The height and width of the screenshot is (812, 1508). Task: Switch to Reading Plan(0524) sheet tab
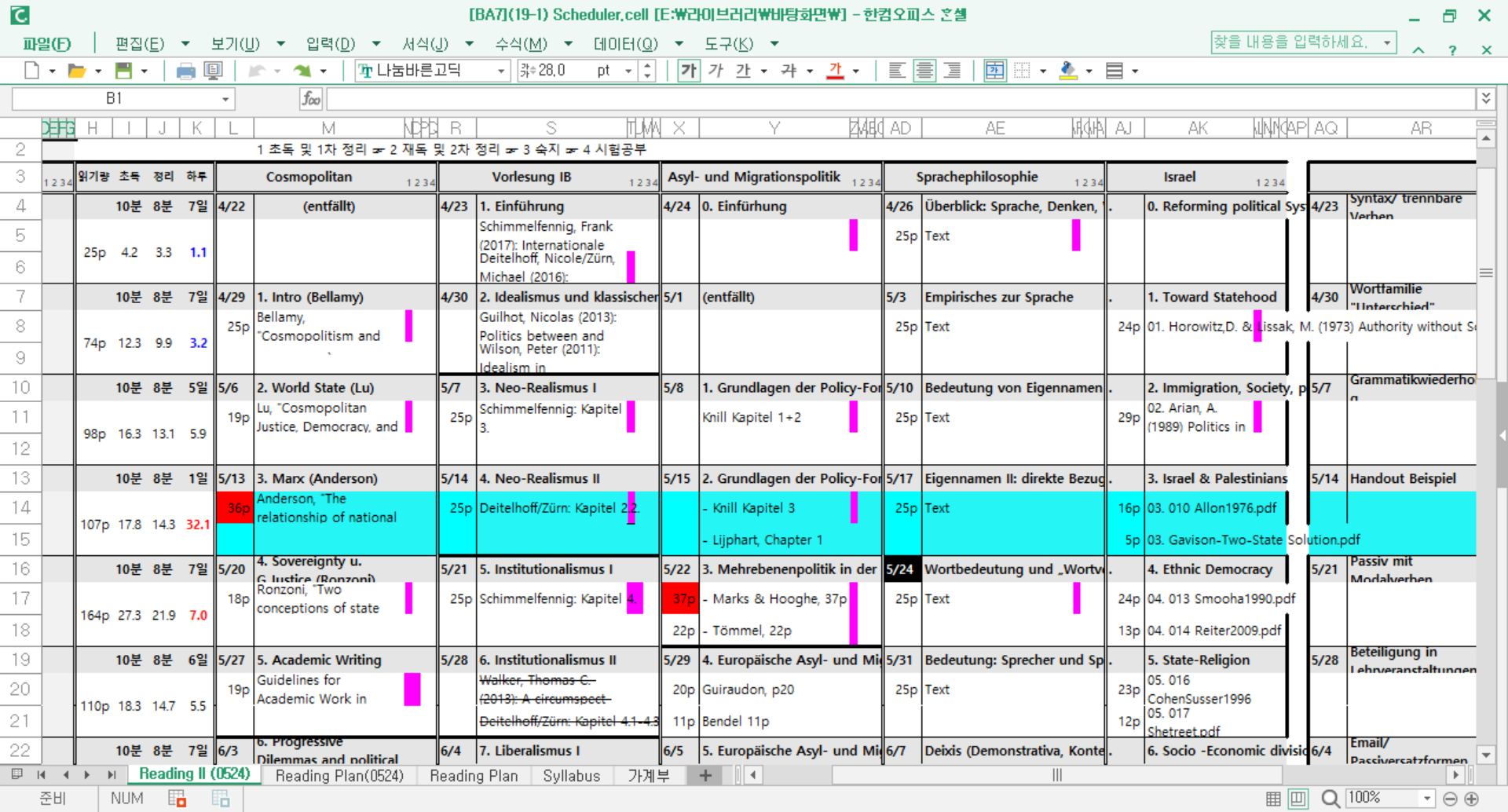(339, 776)
